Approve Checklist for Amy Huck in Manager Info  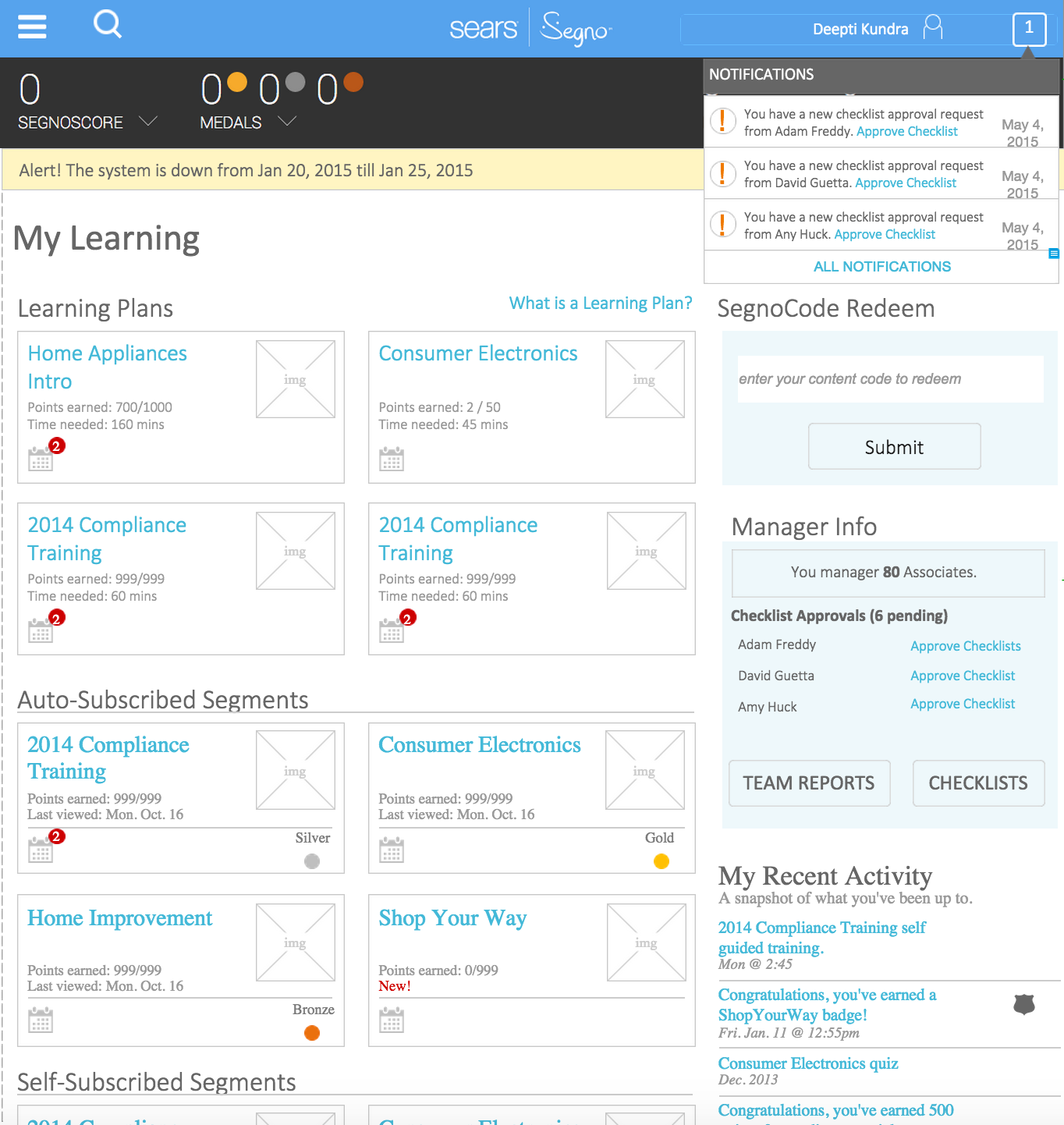963,704
